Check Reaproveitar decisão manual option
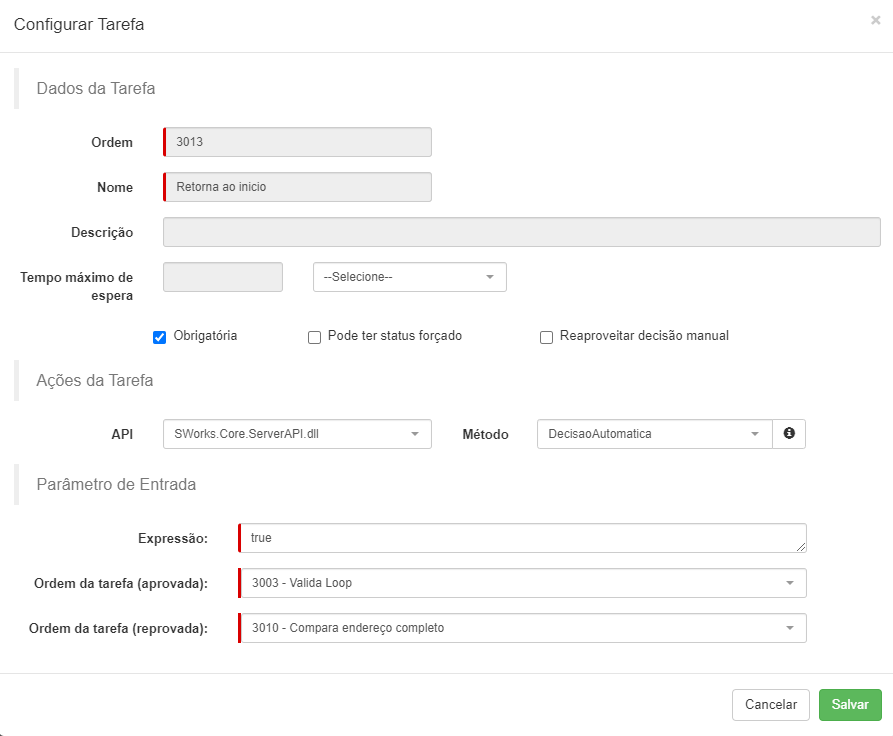 tap(546, 337)
